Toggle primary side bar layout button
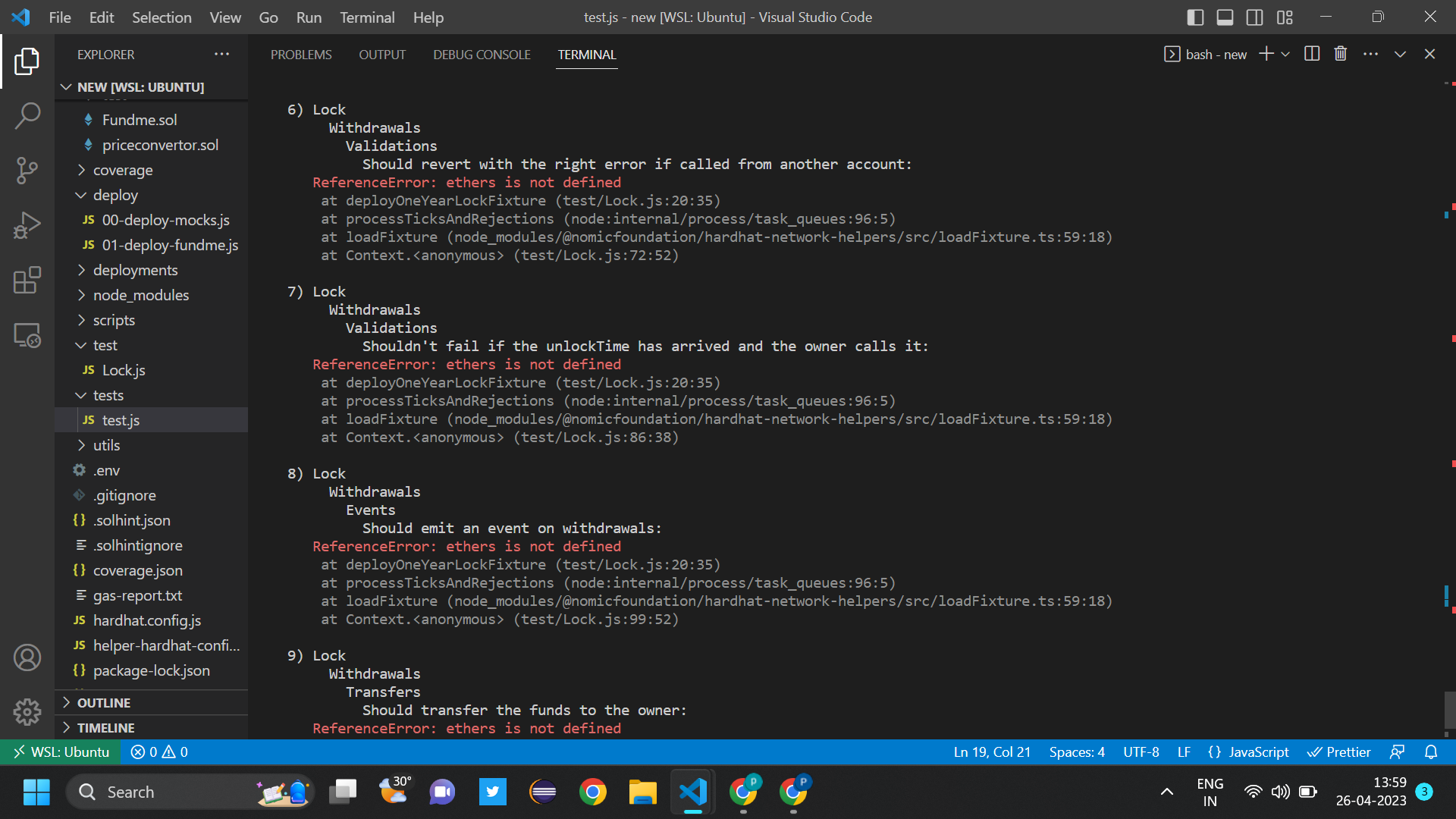1456x819 pixels. (x=1195, y=17)
